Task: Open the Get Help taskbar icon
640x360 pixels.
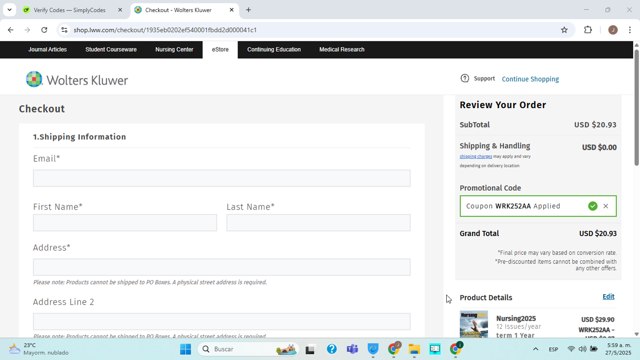Action: [x=331, y=349]
